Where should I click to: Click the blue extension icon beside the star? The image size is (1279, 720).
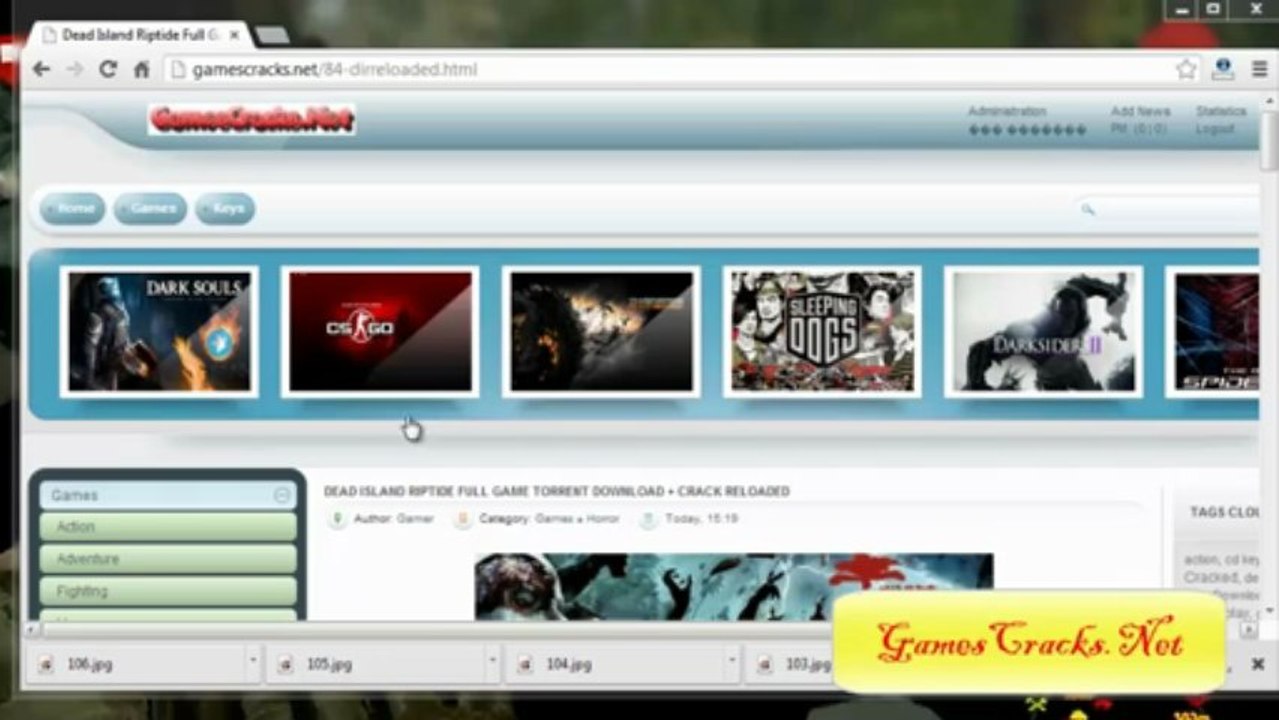point(1222,69)
